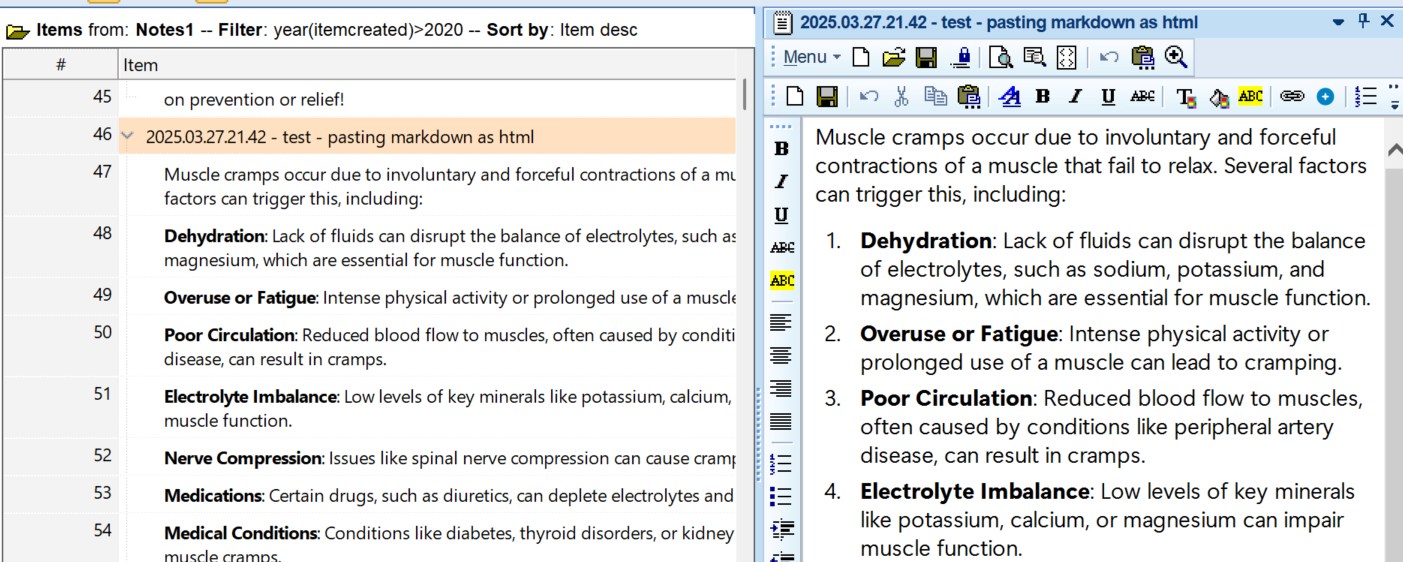The image size is (1403, 562).
Task: Open the editor pane title dropdown arrow
Action: [1338, 22]
